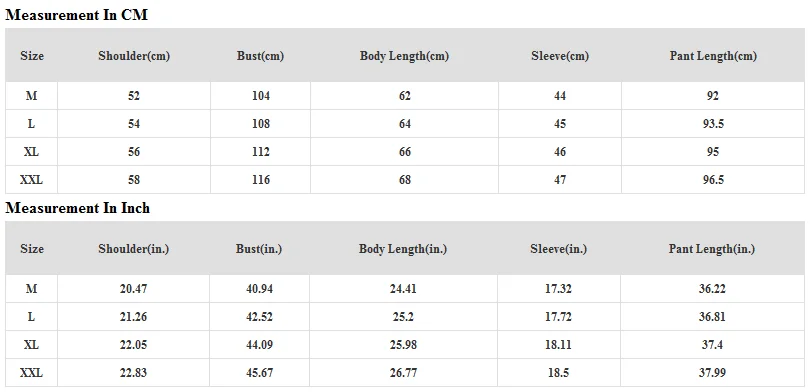Click the 116 bust measurement cell
This screenshot has width=810, height=392.
coord(260,180)
